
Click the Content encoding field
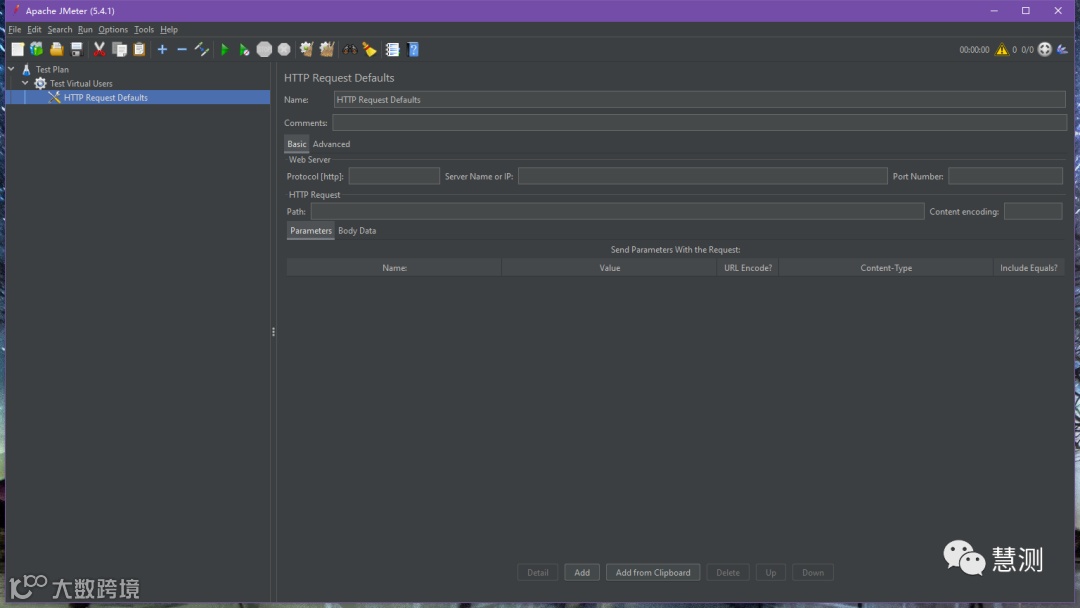click(x=1033, y=211)
